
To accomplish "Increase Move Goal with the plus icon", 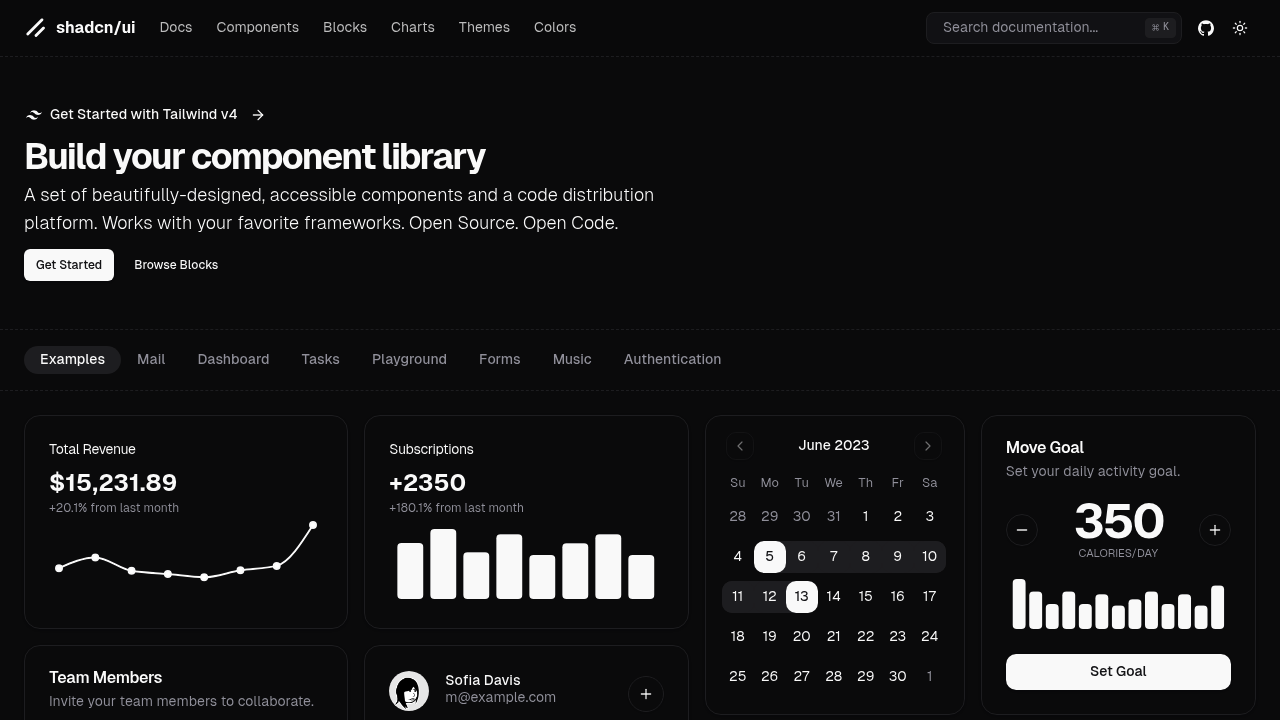I will pos(1215,530).
